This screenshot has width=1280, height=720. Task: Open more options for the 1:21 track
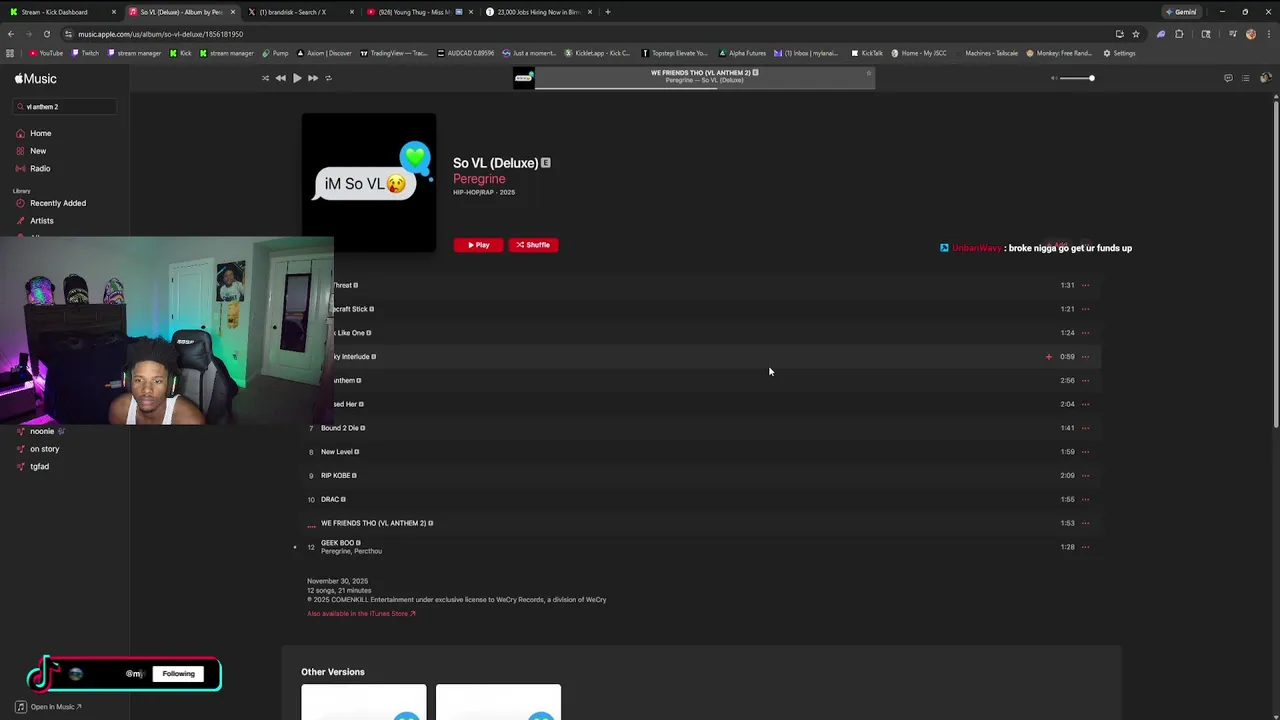click(1086, 309)
